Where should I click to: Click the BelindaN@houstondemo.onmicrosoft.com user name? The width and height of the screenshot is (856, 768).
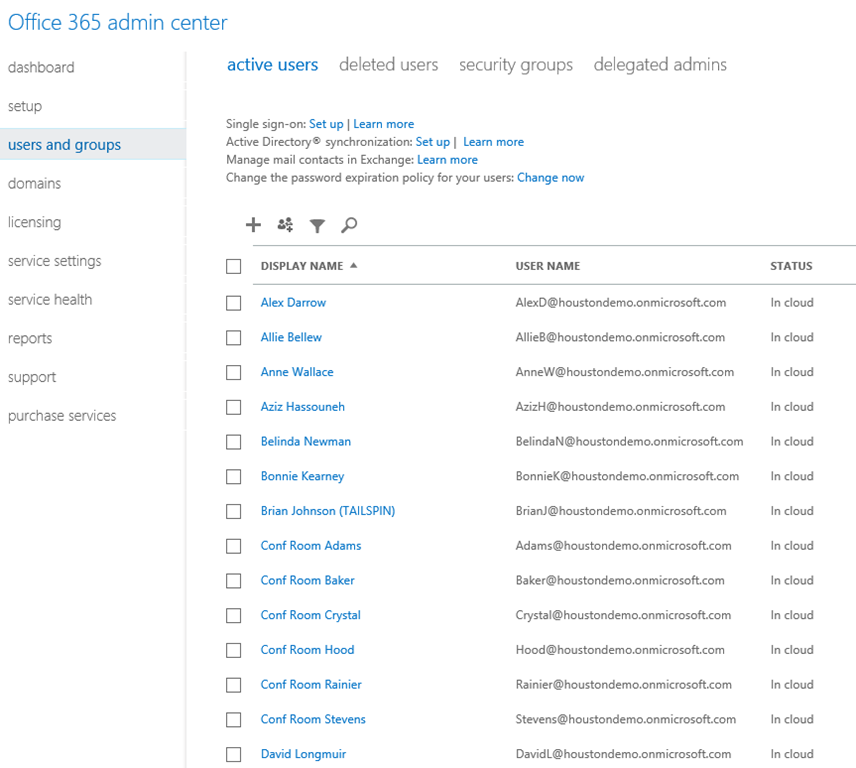point(629,441)
